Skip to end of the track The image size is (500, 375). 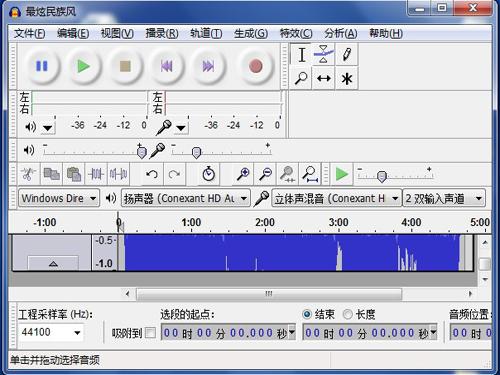208,66
